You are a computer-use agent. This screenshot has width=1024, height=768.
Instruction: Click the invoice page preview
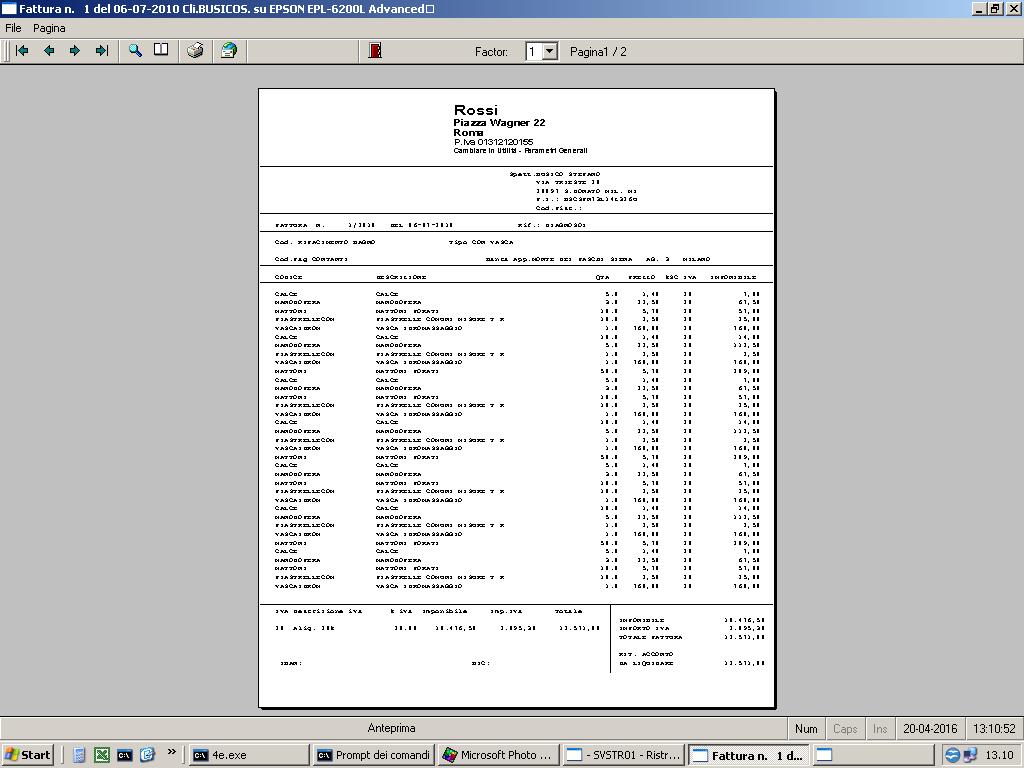517,398
